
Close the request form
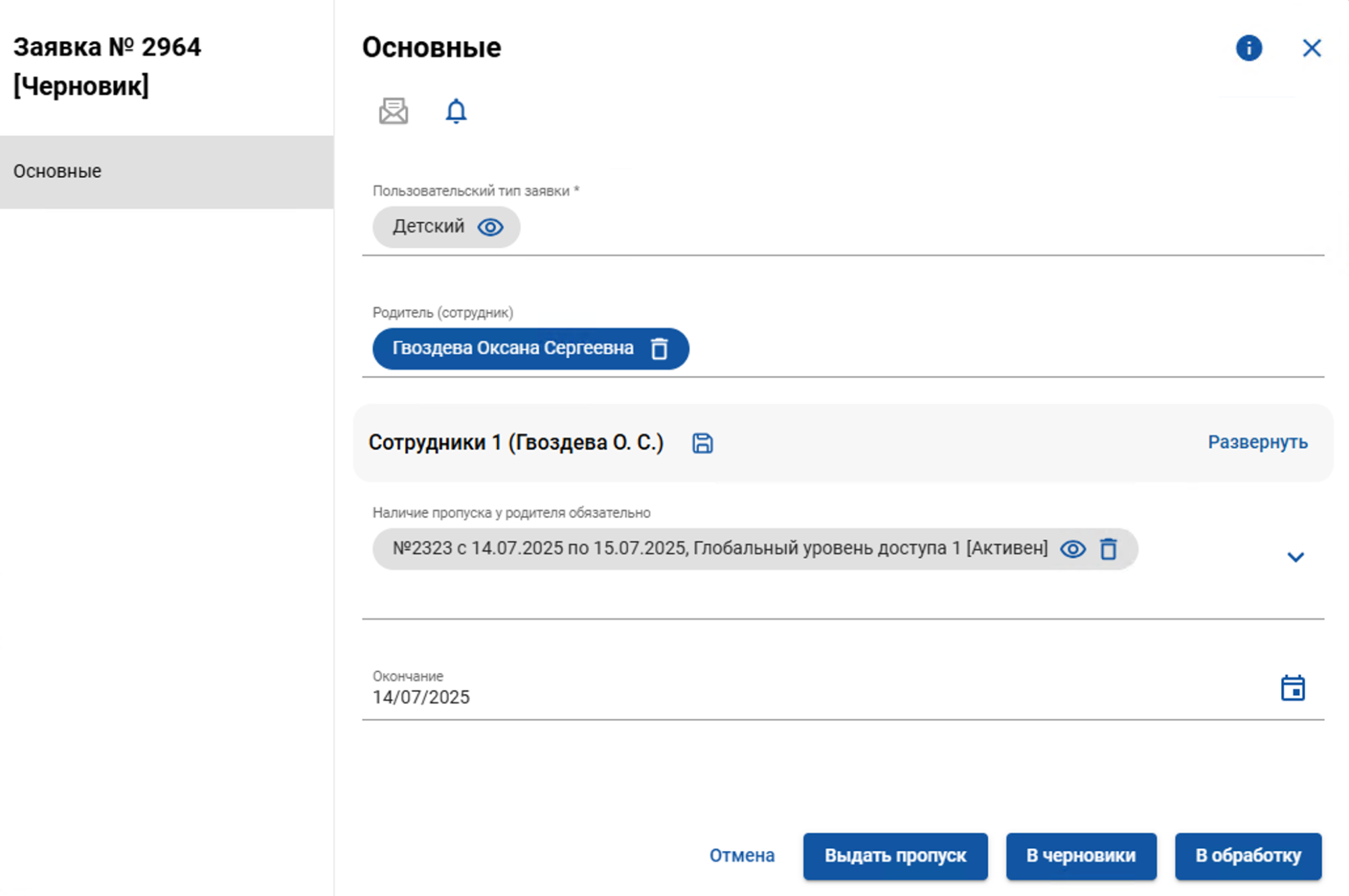click(x=1311, y=48)
